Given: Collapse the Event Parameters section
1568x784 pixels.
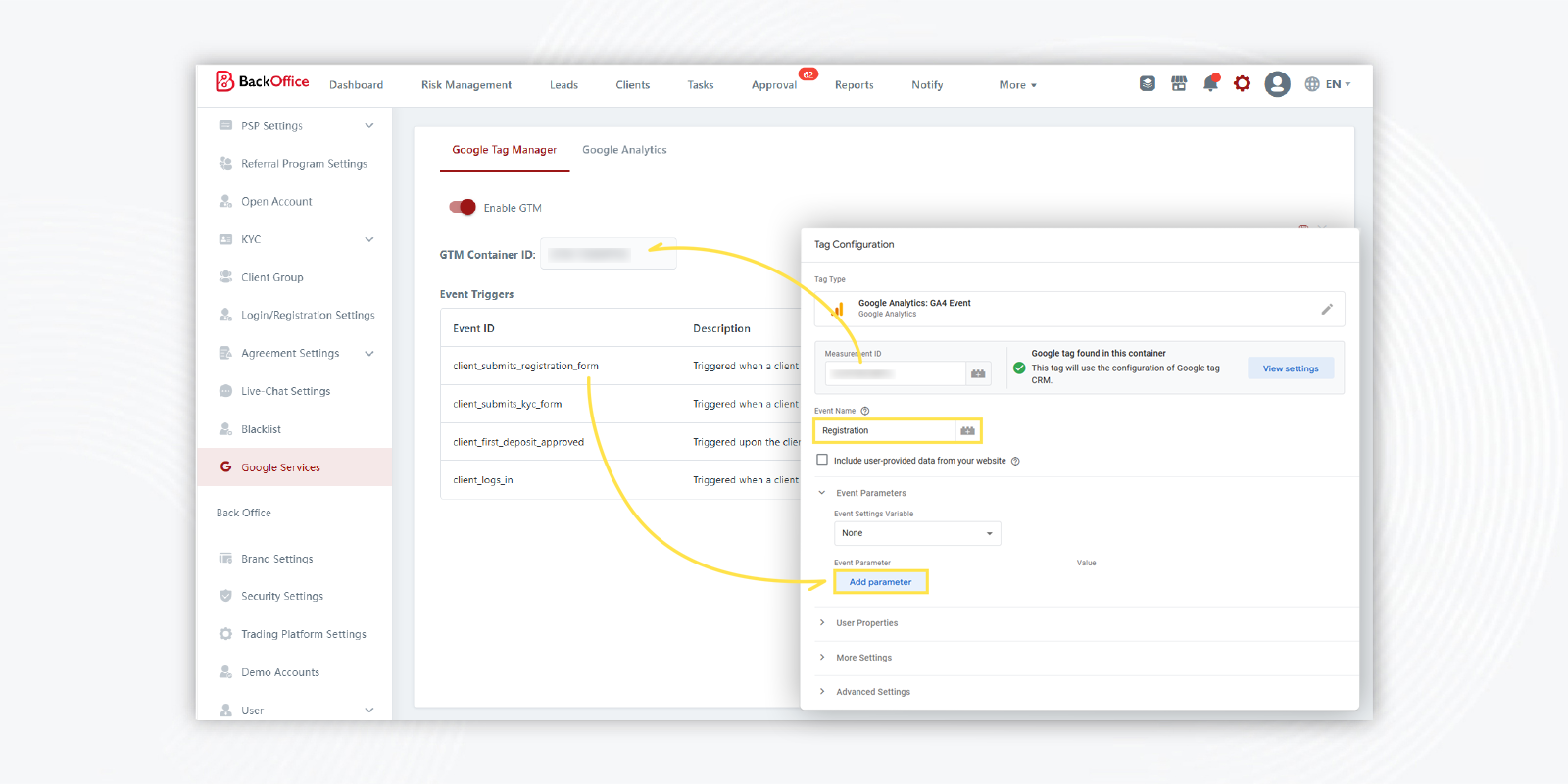Looking at the screenshot, I should point(822,493).
